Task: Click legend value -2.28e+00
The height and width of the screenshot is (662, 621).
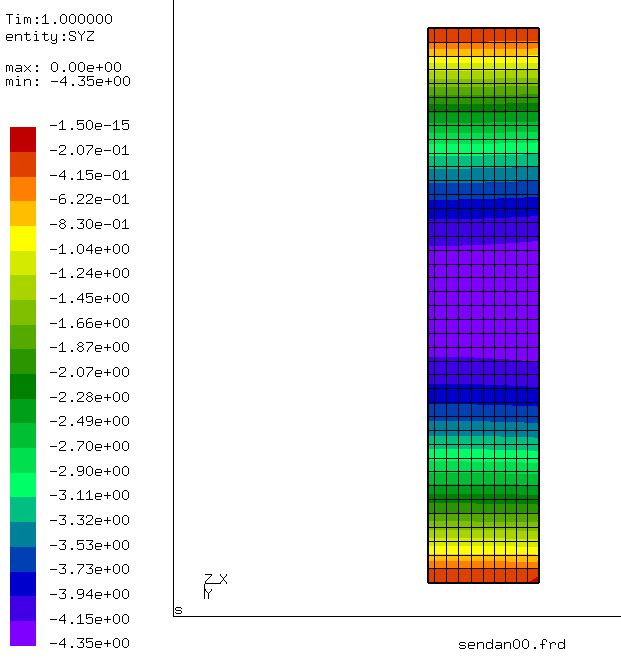Action: coord(89,397)
